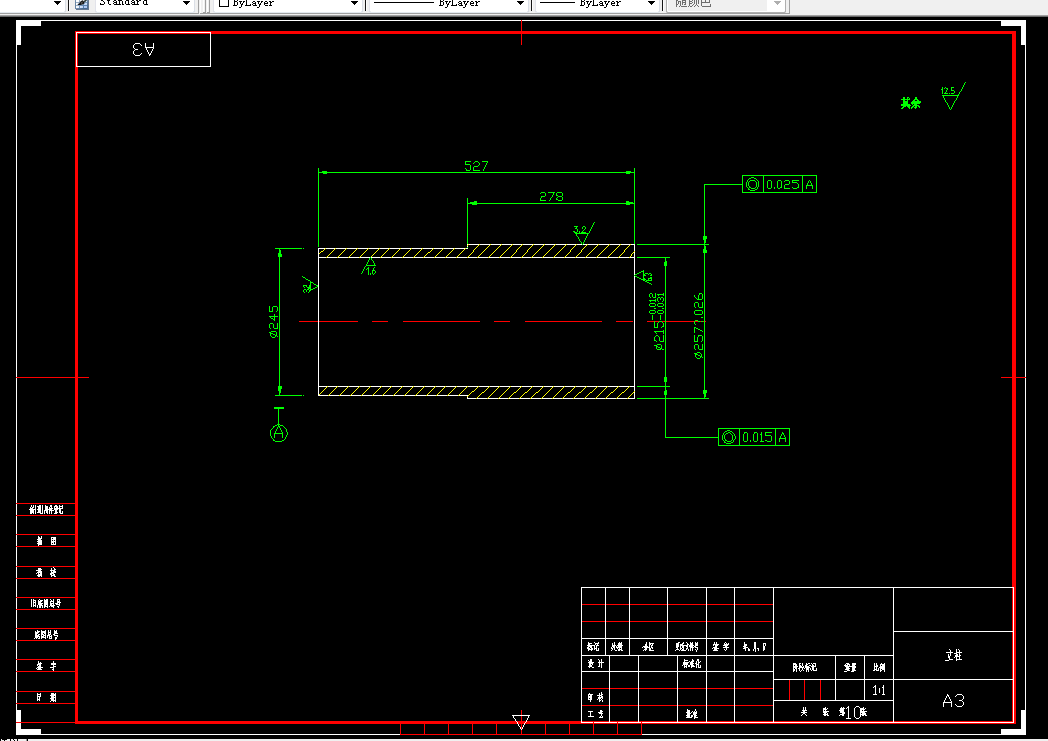Select the lower hatched section of the sleeve
1048x741 pixels.
(476, 392)
